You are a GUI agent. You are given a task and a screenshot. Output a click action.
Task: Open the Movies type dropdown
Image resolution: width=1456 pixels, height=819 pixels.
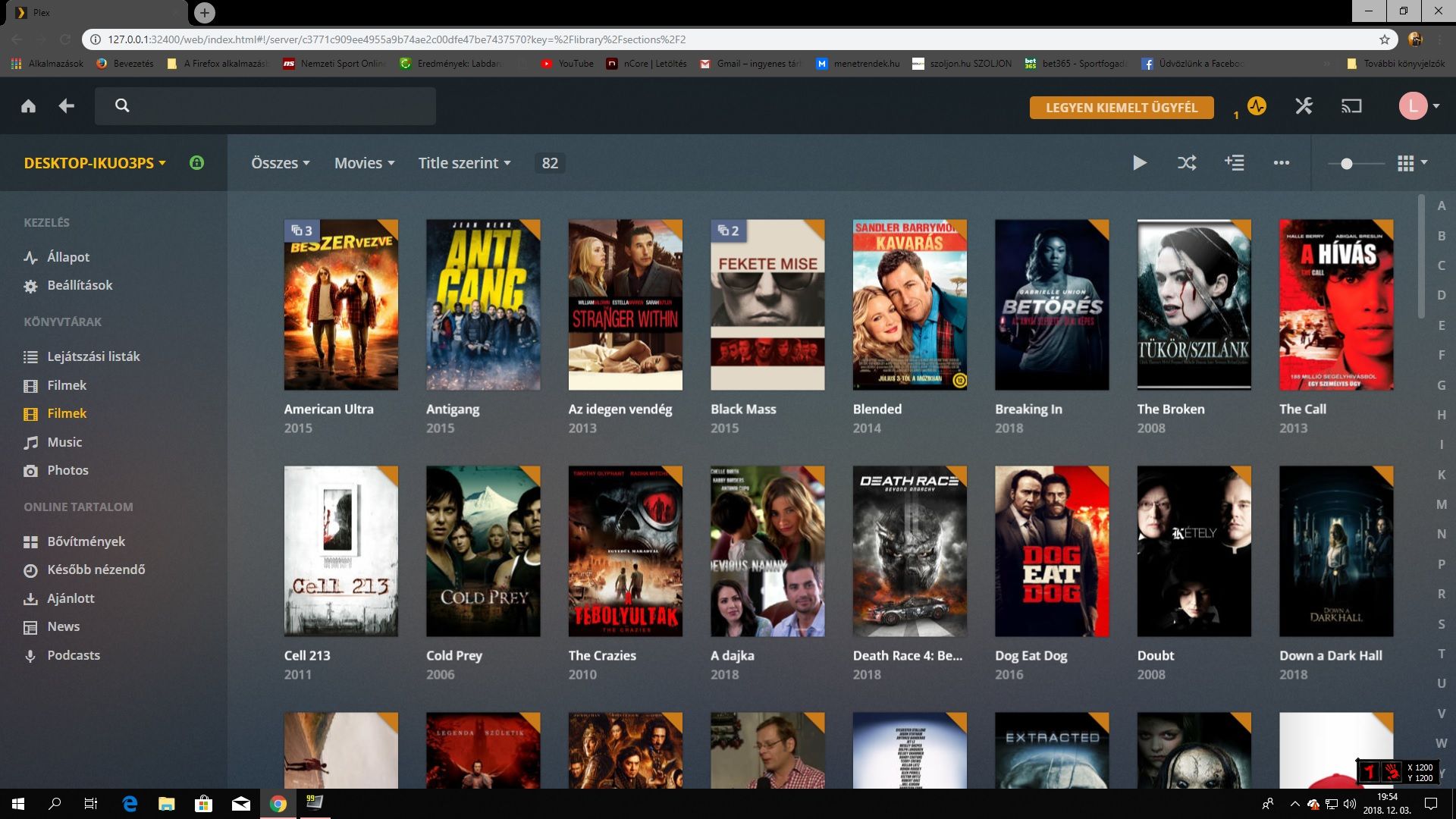(x=365, y=163)
